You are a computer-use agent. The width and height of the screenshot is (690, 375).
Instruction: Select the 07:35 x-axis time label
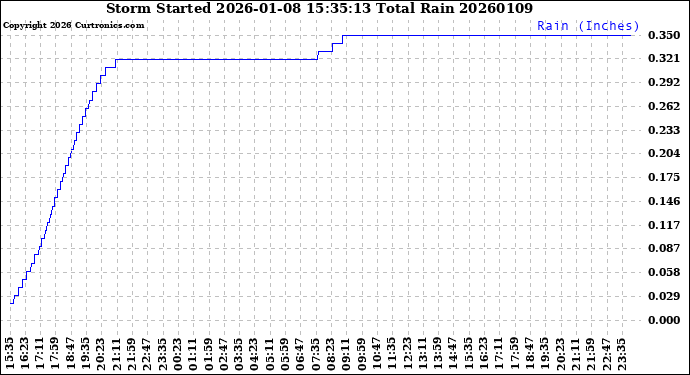(x=315, y=354)
